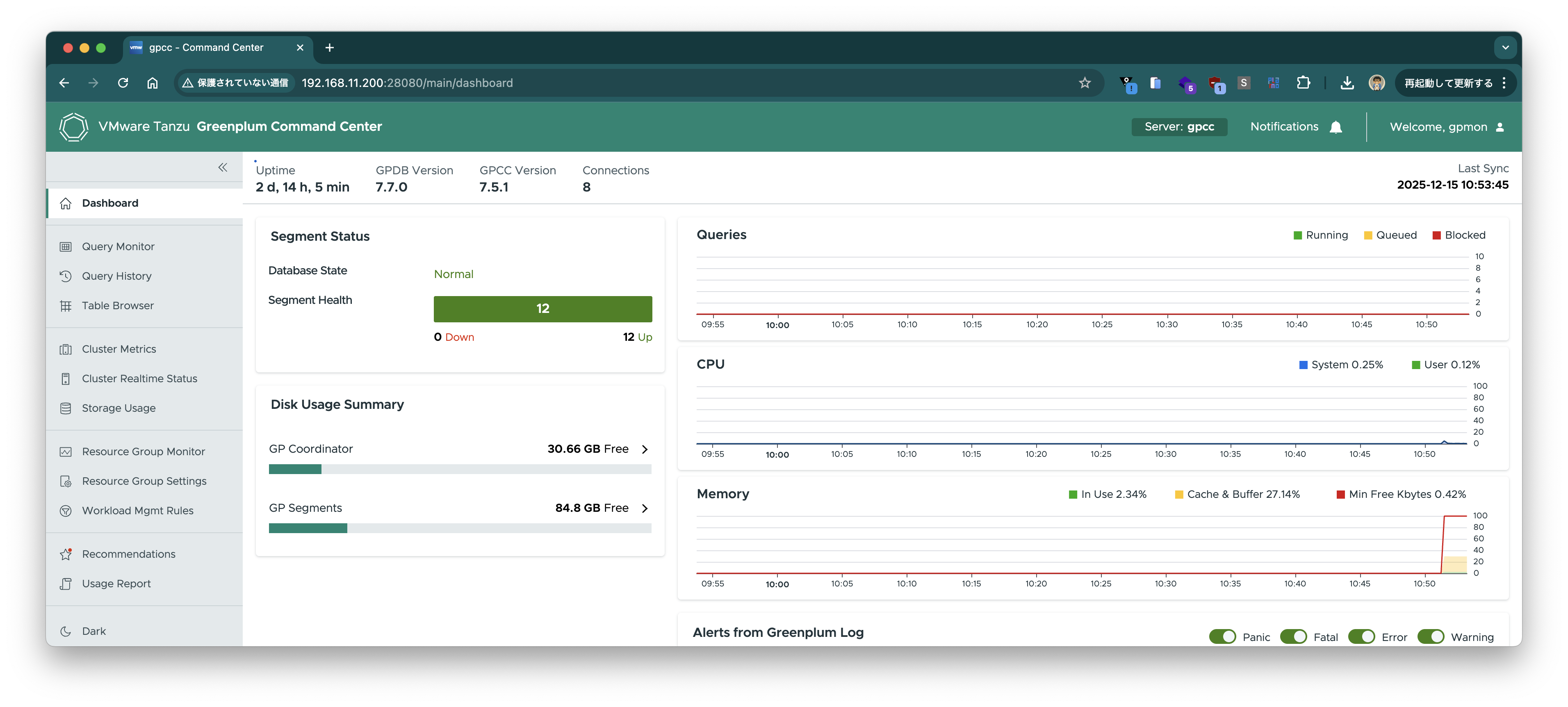Click the GP Segments disk usage bar
This screenshot has width=1568, height=707.
460,529
